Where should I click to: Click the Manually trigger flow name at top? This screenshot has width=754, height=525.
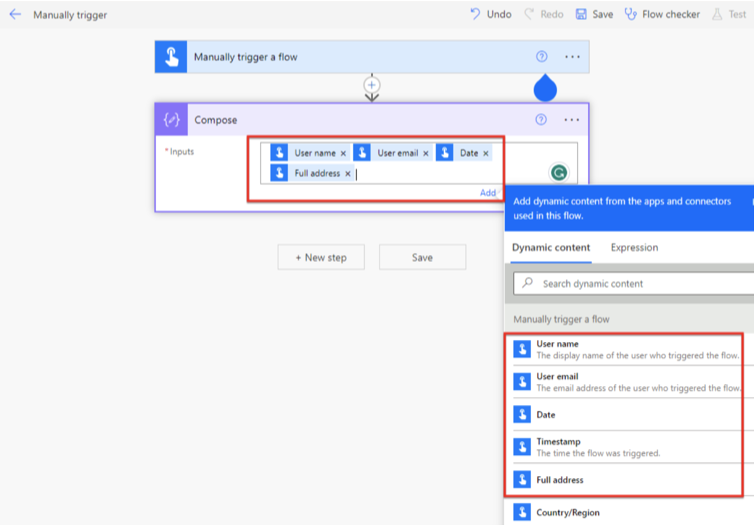coord(70,15)
